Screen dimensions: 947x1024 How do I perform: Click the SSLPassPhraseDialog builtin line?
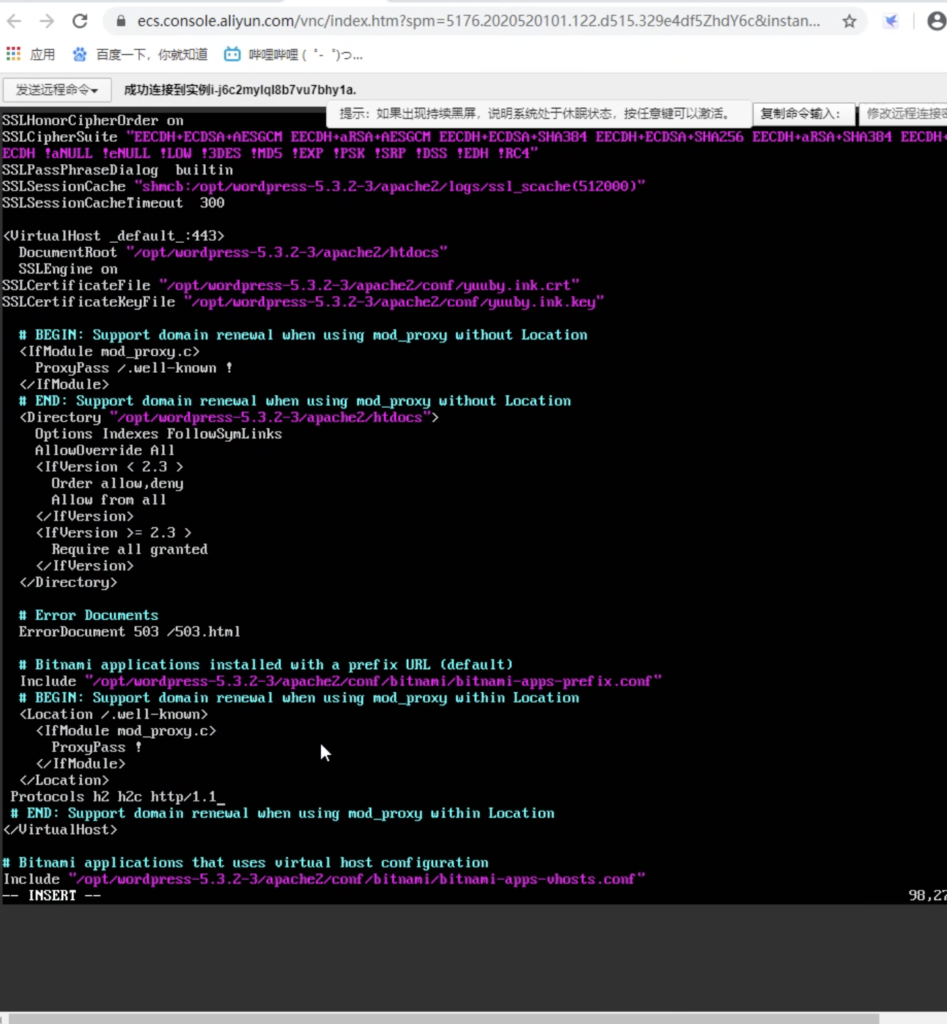coord(118,170)
